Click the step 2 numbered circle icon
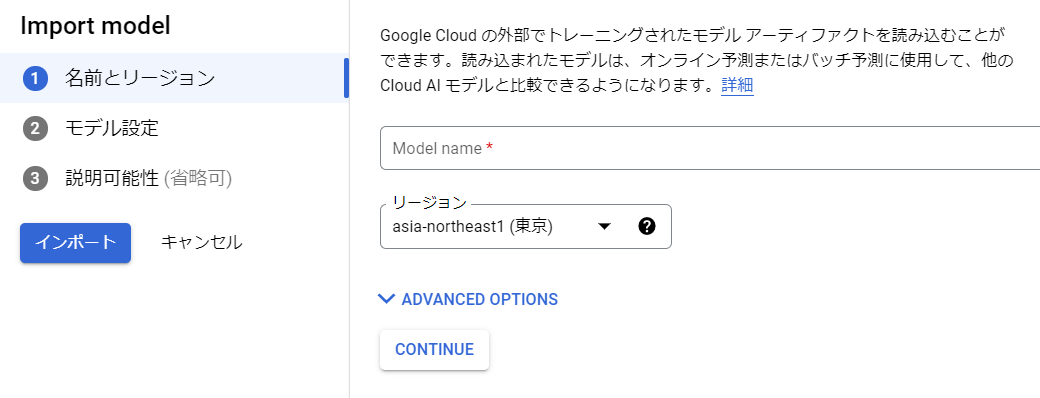Viewport: 1040px width, 398px height. click(35, 128)
